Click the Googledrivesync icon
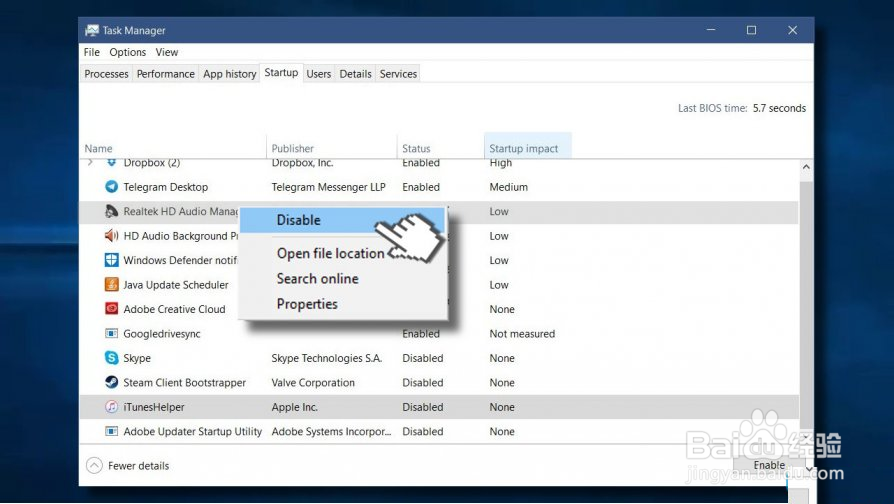Image resolution: width=894 pixels, height=504 pixels. click(x=111, y=333)
